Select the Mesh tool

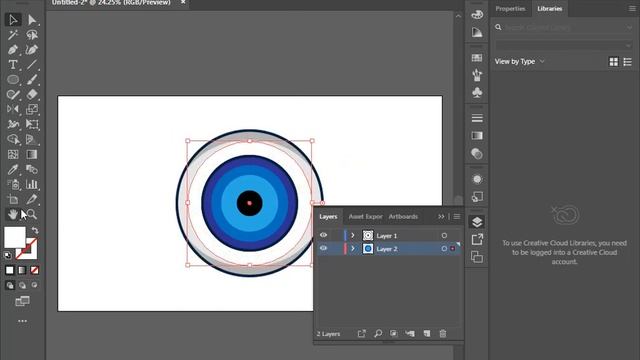click(13, 154)
